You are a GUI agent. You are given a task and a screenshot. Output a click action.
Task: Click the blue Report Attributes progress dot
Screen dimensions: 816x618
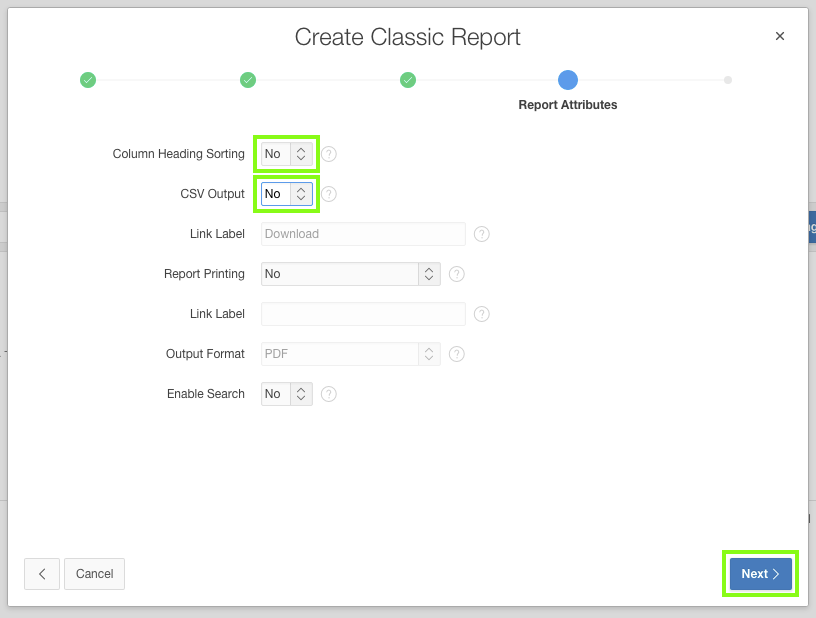tap(568, 80)
